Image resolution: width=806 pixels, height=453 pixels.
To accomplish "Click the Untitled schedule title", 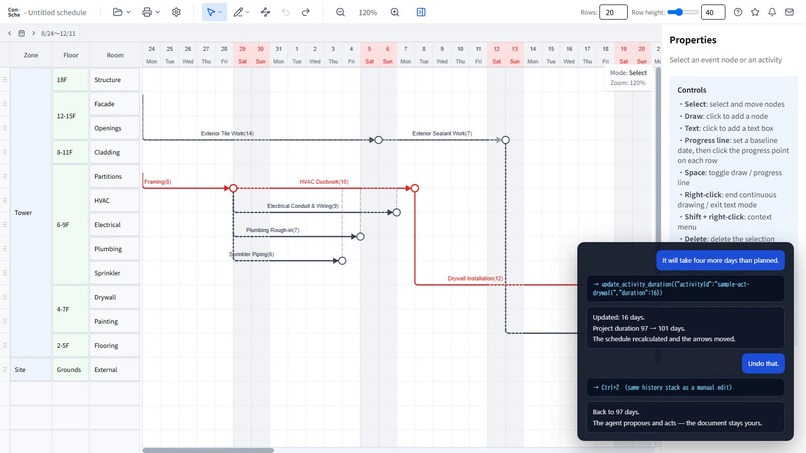I will click(x=57, y=12).
